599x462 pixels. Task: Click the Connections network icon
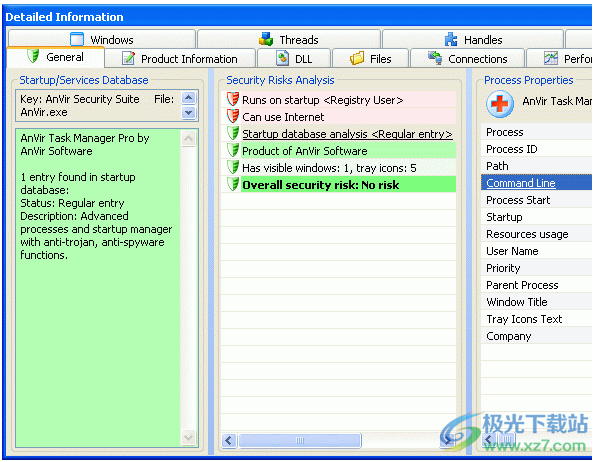click(x=435, y=58)
